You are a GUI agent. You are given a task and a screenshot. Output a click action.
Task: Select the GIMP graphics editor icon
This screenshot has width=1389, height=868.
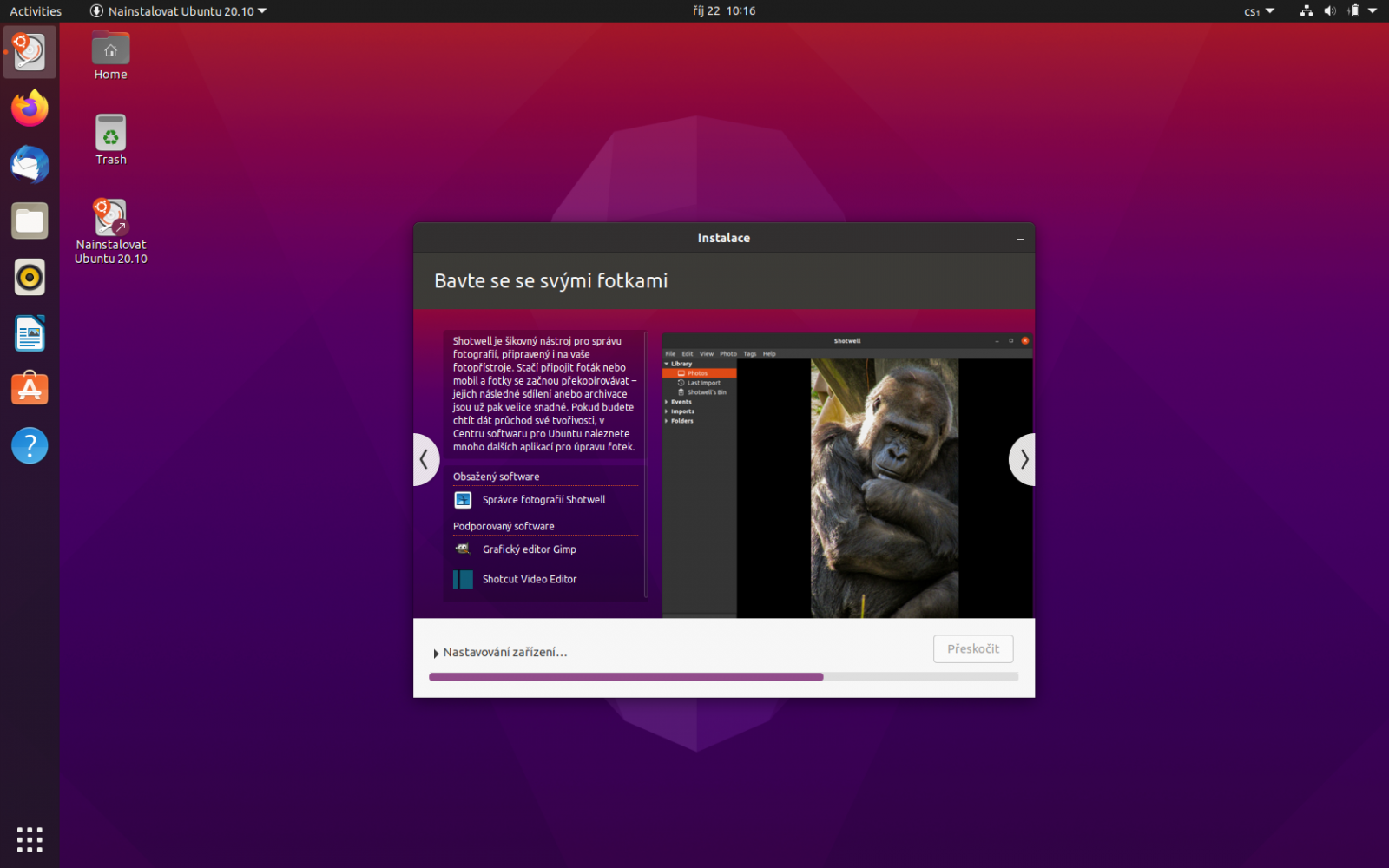[462, 549]
